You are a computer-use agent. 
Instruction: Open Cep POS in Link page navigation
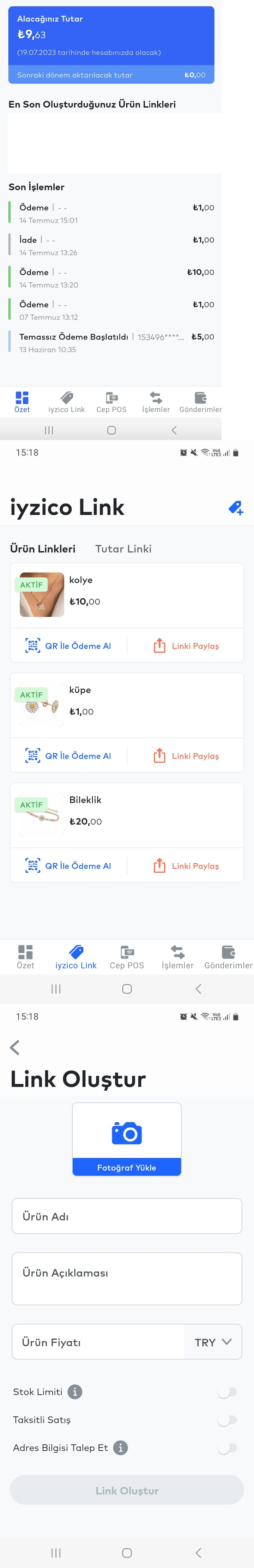127,957
